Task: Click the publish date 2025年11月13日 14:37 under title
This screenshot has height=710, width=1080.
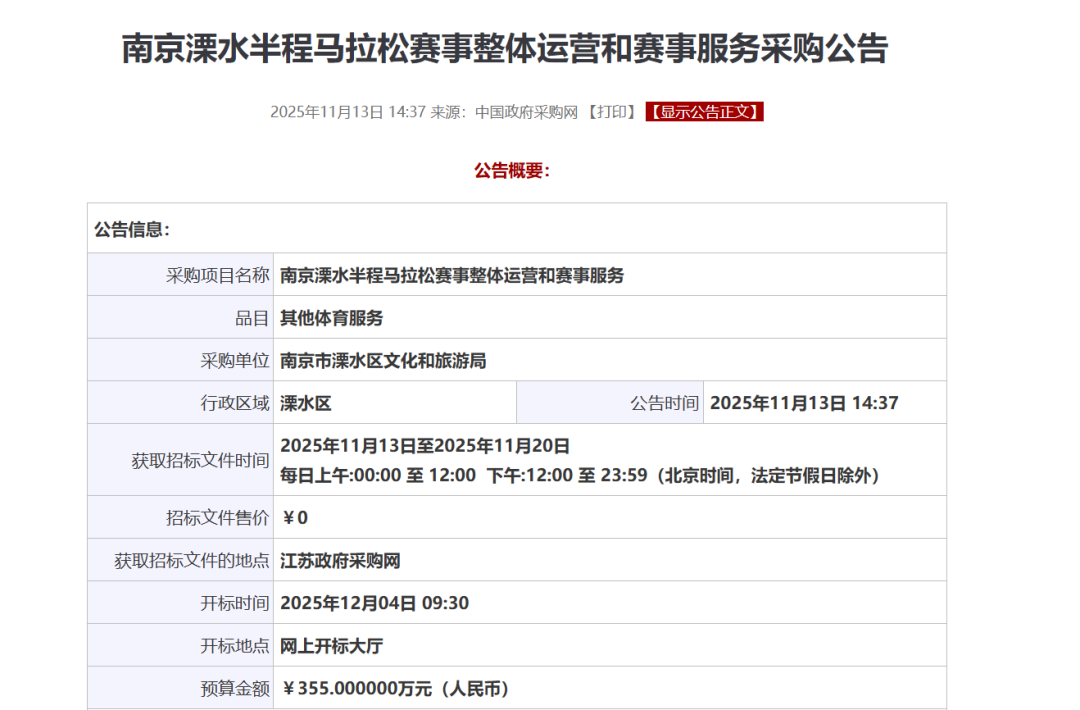Action: pyautogui.click(x=348, y=112)
